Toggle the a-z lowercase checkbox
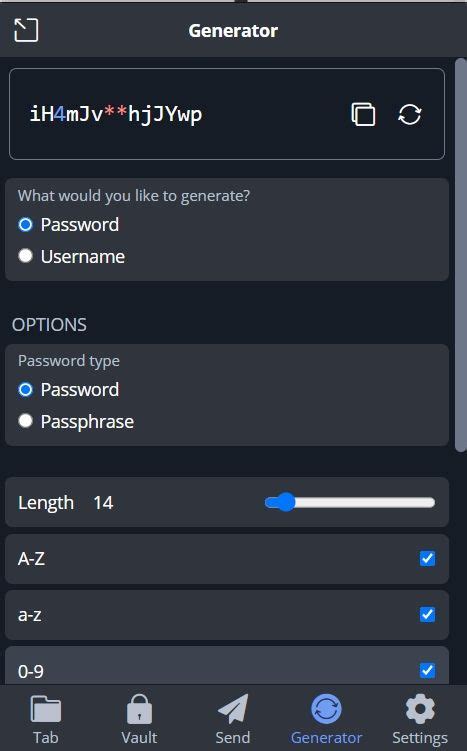This screenshot has width=467, height=751. tap(427, 614)
